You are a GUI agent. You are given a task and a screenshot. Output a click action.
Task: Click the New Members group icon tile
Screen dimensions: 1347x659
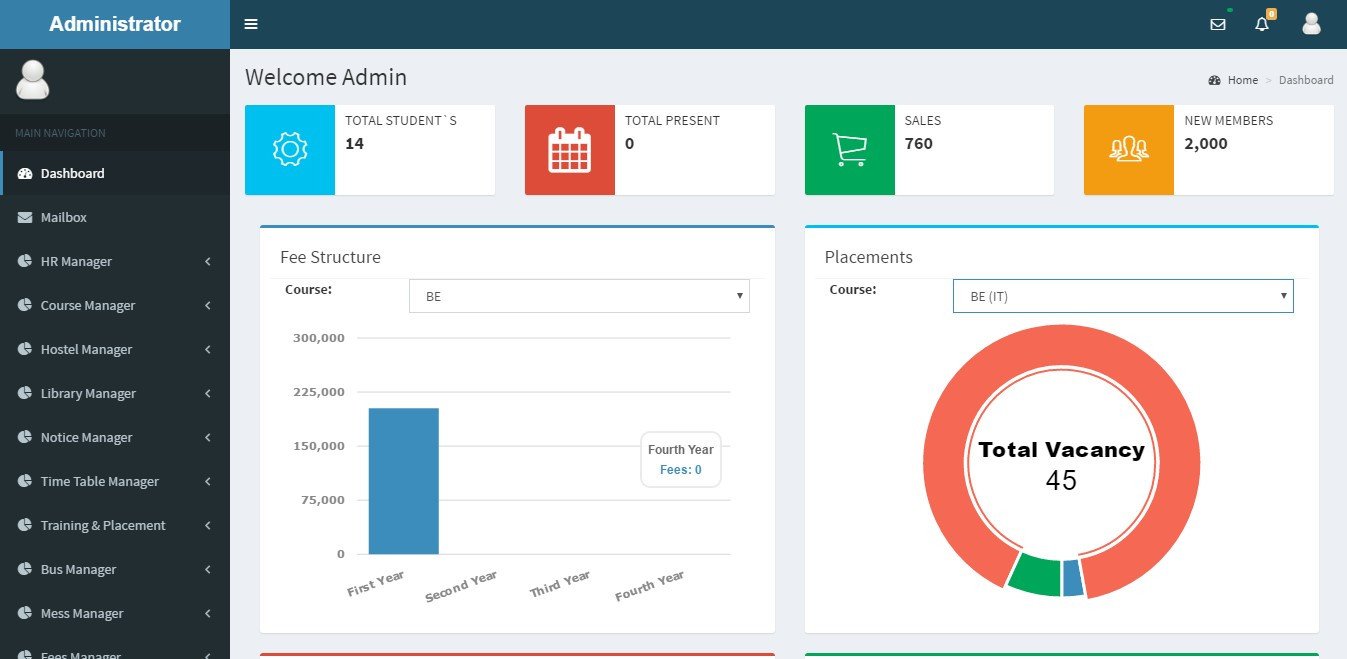tap(1128, 150)
